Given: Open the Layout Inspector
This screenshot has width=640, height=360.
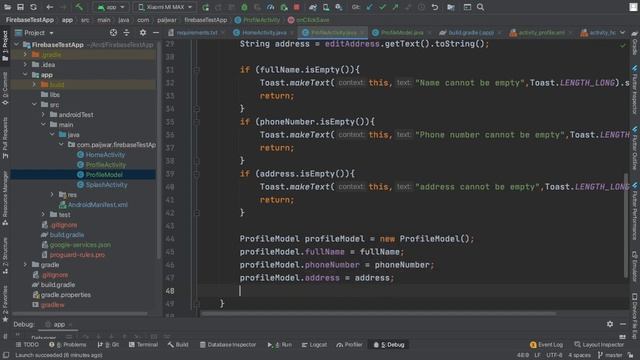Looking at the screenshot, I should click(x=599, y=344).
